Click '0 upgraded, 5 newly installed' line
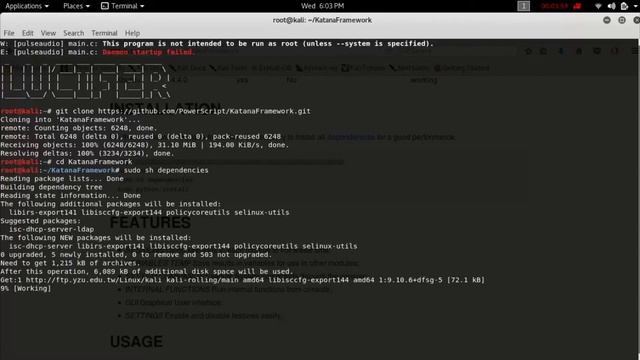The image size is (640, 360). coord(136,255)
